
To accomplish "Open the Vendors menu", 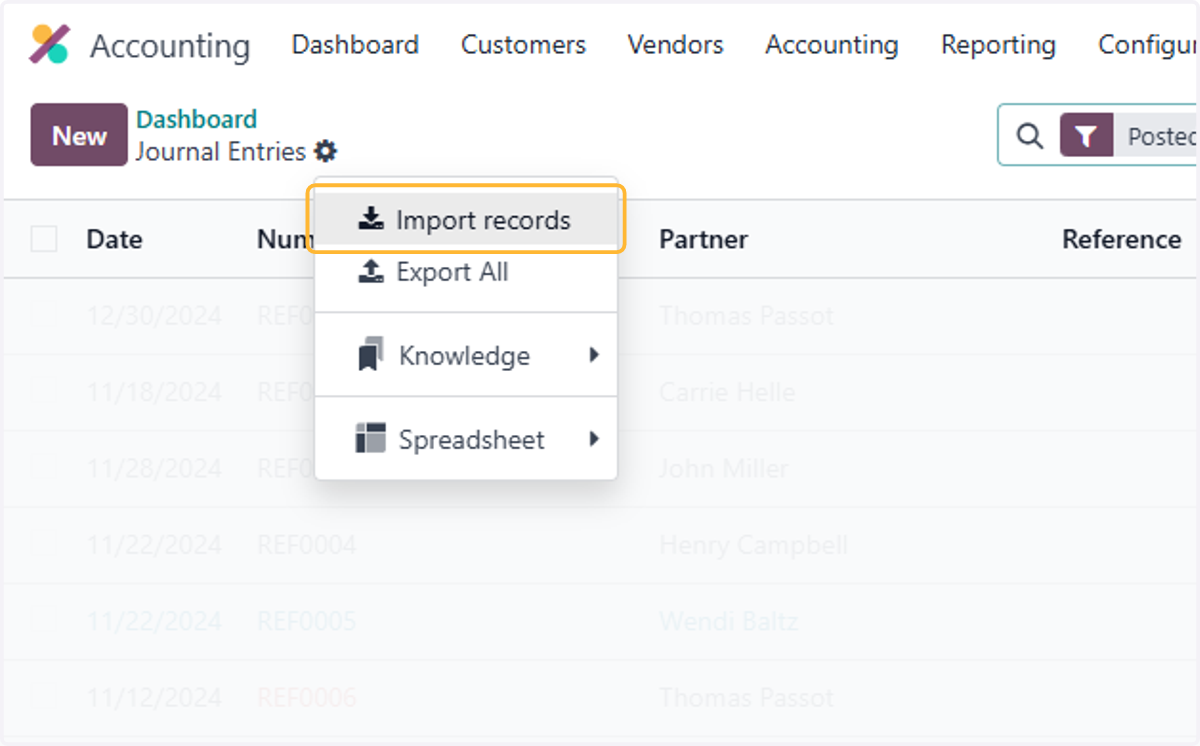I will 675,45.
